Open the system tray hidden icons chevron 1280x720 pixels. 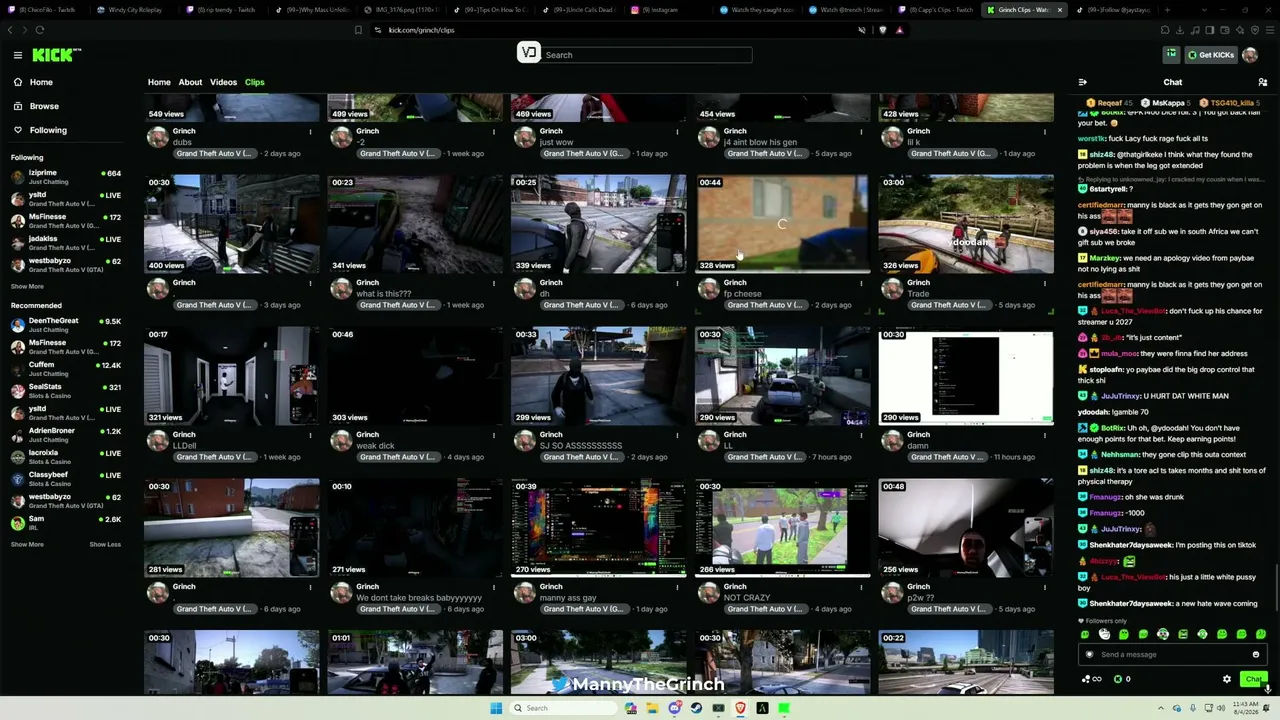[1162, 708]
